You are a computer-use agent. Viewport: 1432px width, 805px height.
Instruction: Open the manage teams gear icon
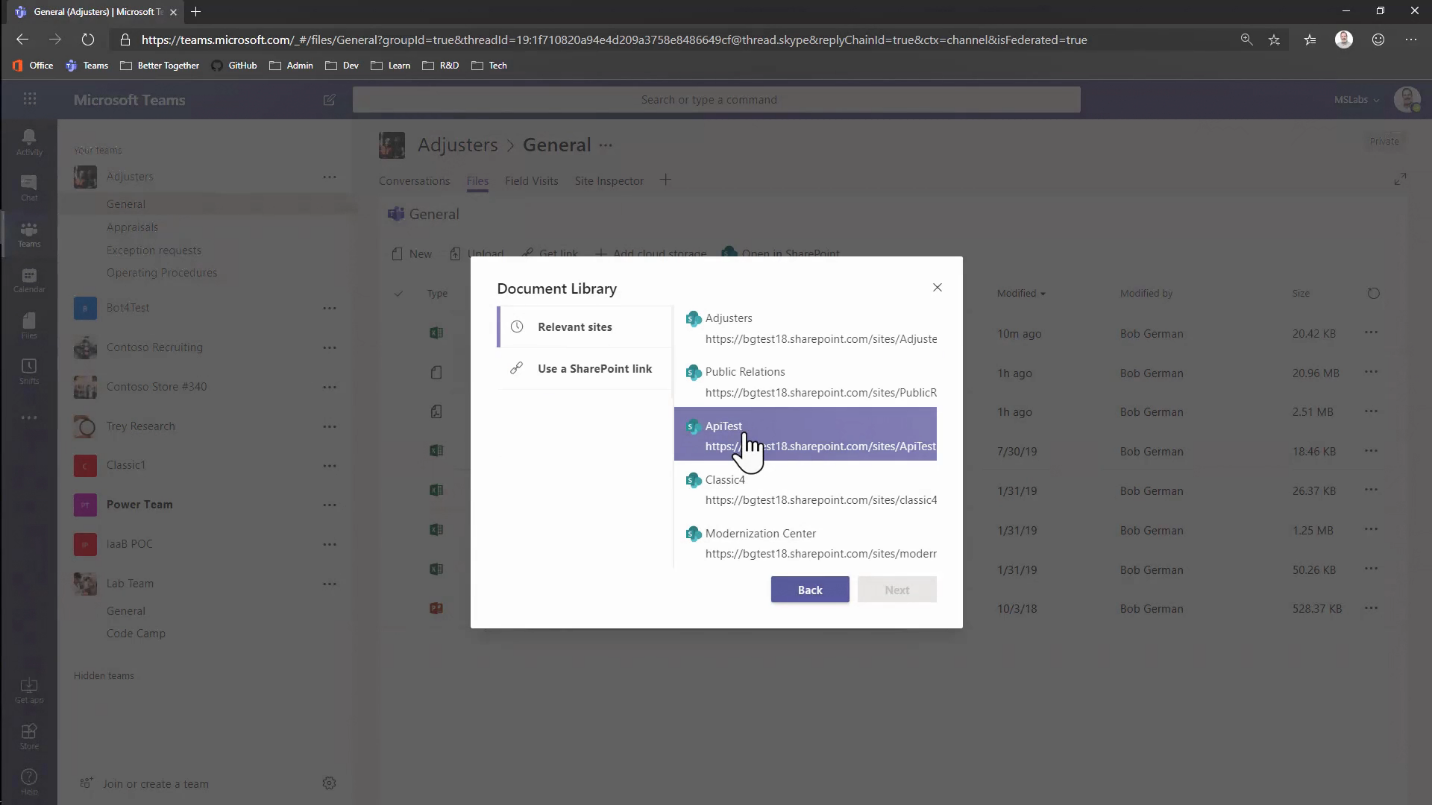(x=329, y=783)
